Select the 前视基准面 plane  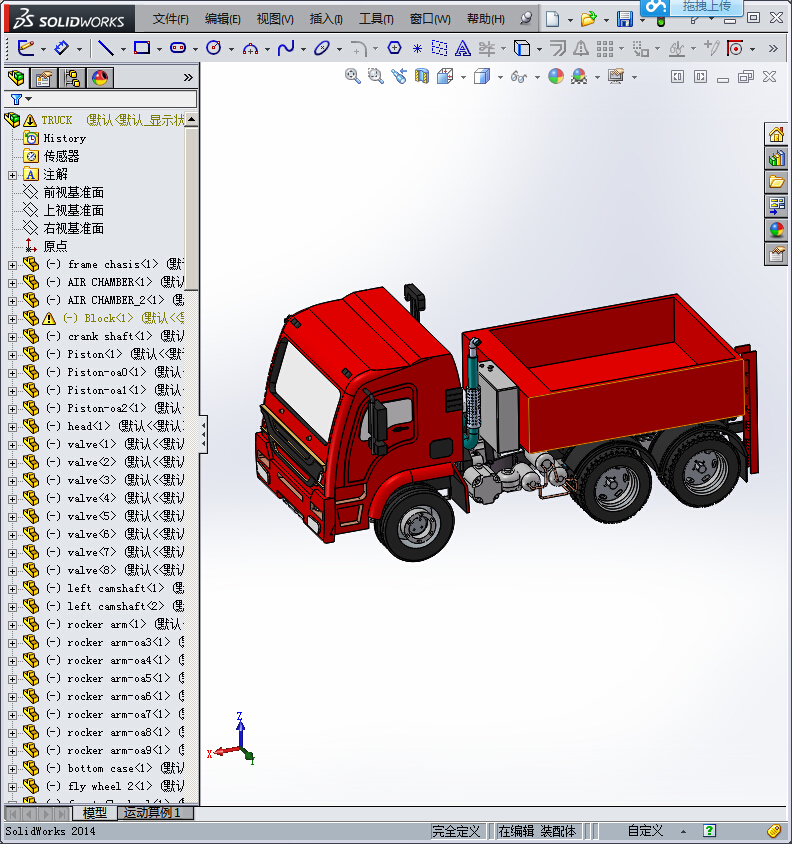(x=74, y=192)
